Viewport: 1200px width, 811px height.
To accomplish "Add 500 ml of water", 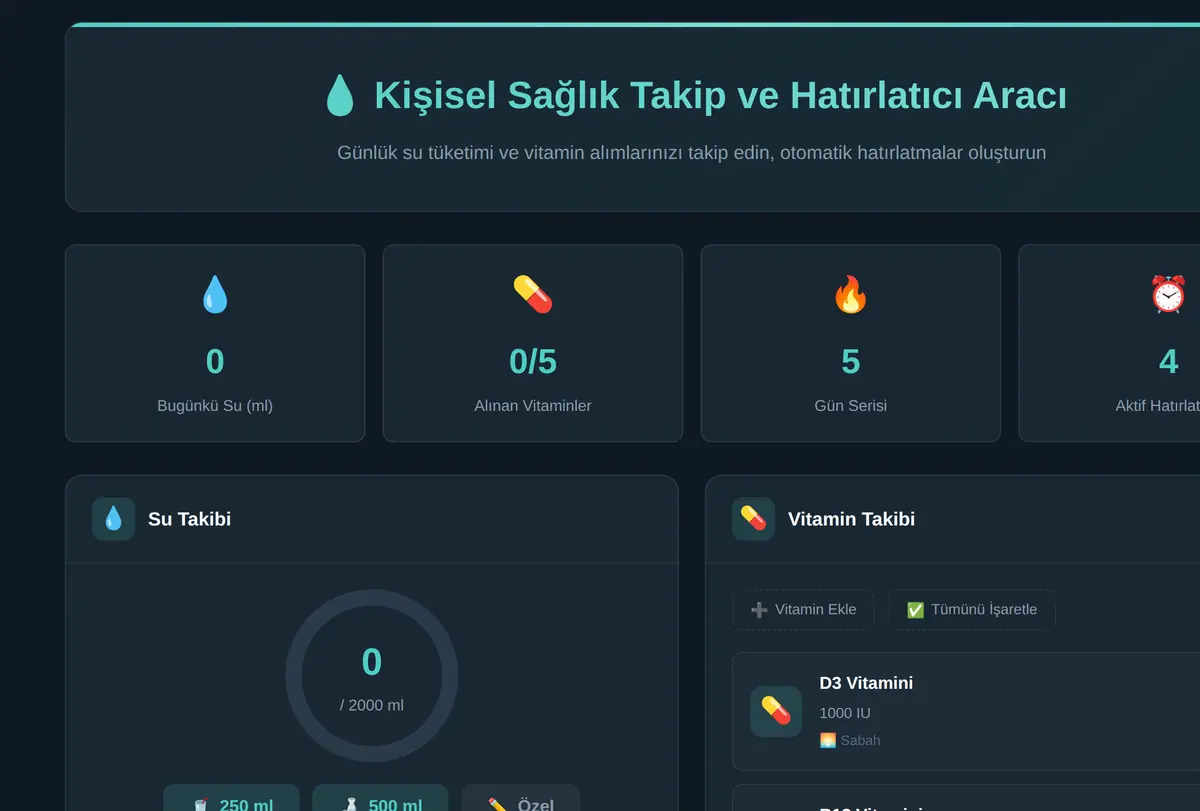I will (x=380, y=798).
